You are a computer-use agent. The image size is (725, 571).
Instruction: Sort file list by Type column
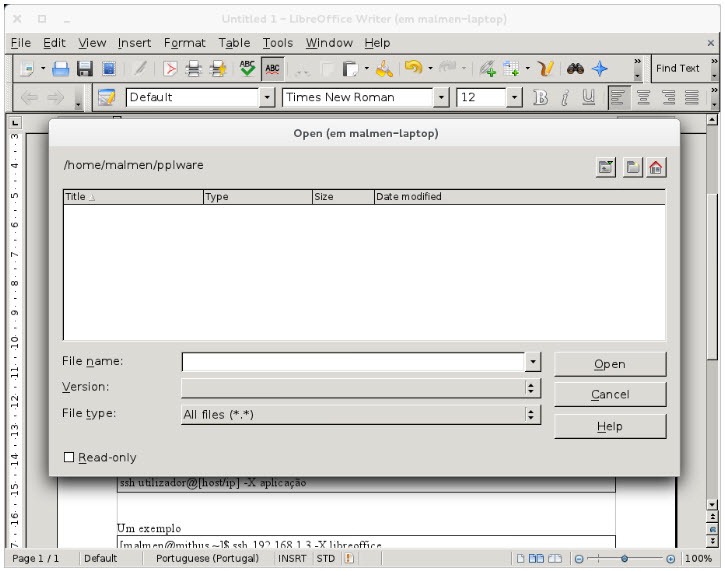tap(258, 197)
